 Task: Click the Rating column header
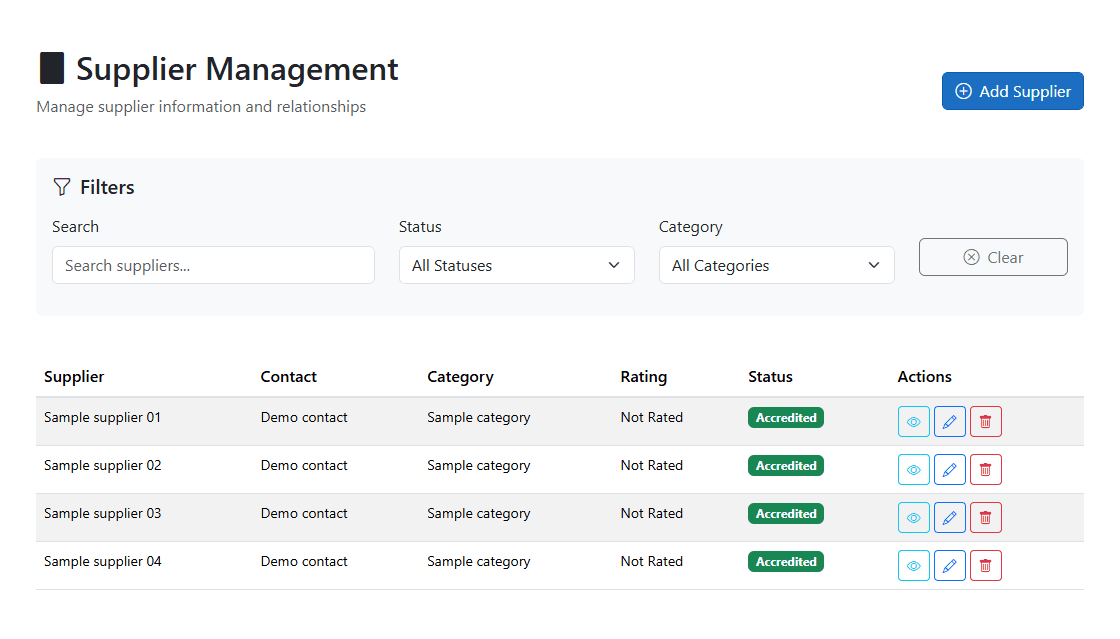coord(644,377)
